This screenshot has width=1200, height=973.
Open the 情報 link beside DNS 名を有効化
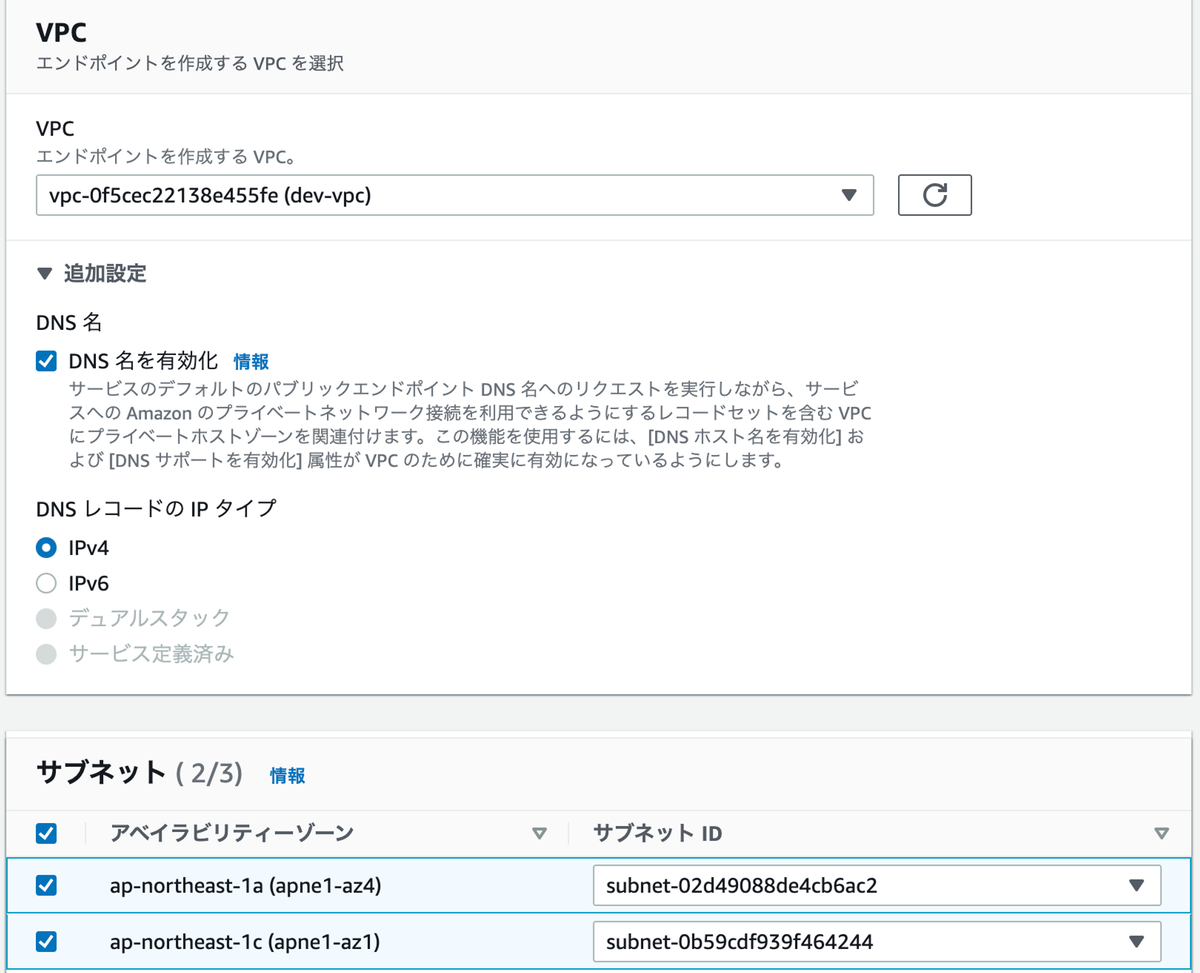(251, 361)
